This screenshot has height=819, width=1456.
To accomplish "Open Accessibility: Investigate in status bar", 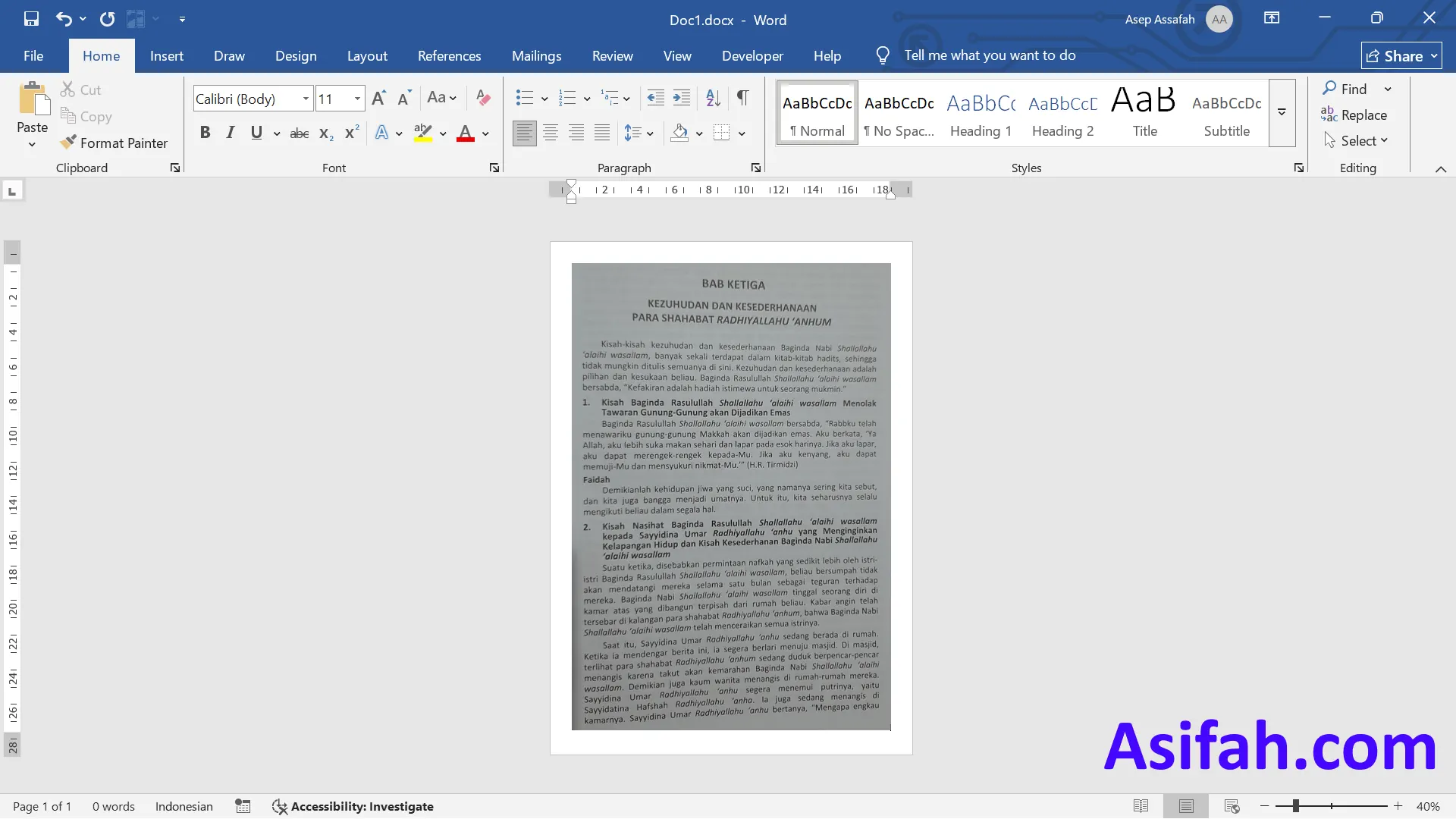I will tap(353, 806).
